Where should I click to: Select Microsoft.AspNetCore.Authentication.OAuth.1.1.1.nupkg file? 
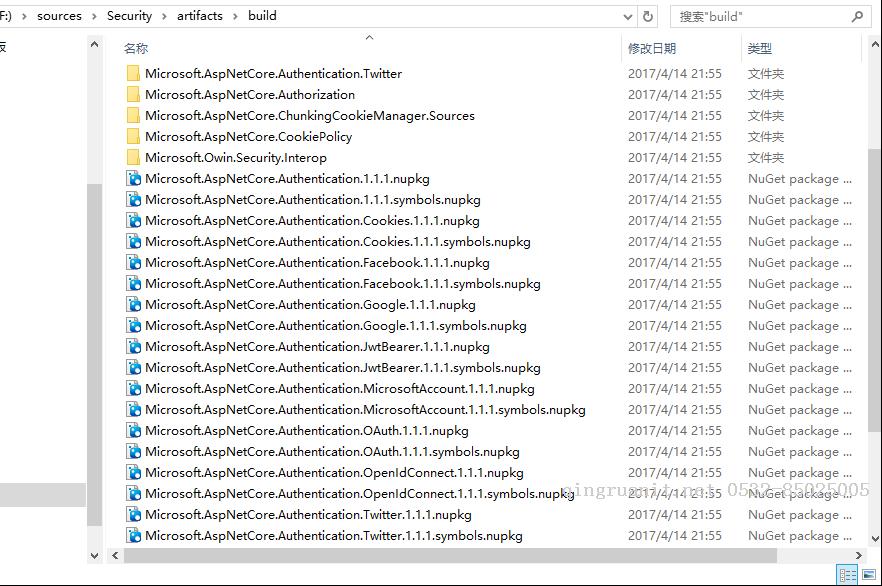306,431
